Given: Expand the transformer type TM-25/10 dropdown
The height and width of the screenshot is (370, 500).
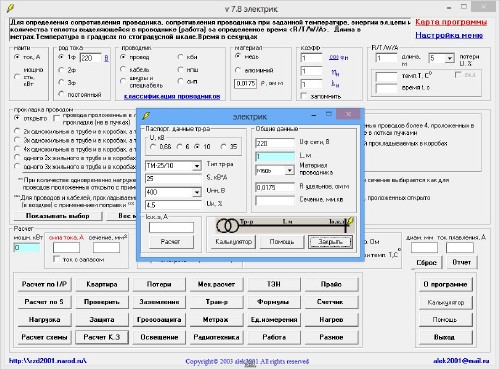Looking at the screenshot, I should [197, 166].
